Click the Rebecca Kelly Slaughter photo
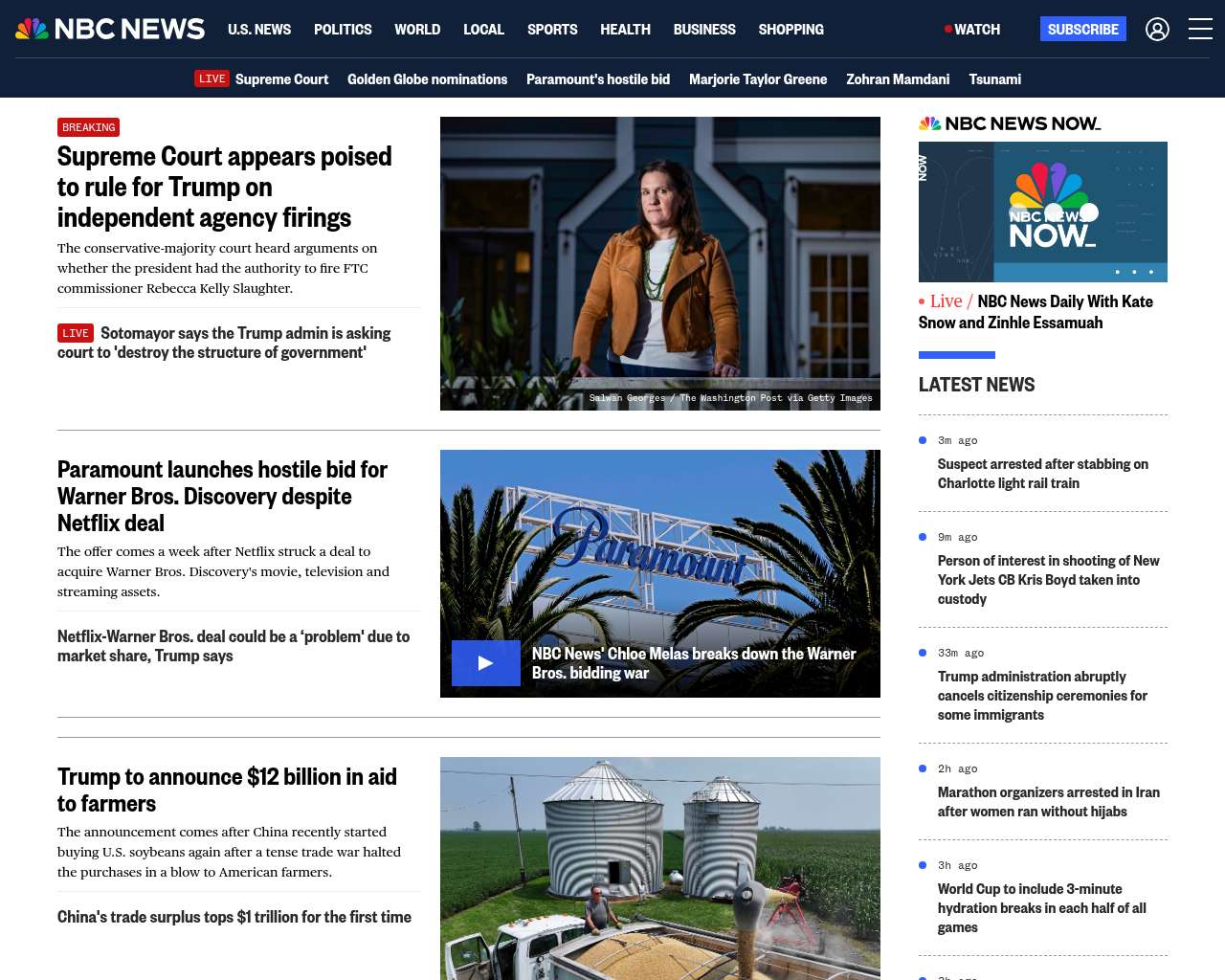Screen dimensions: 1225x980 [x=659, y=263]
